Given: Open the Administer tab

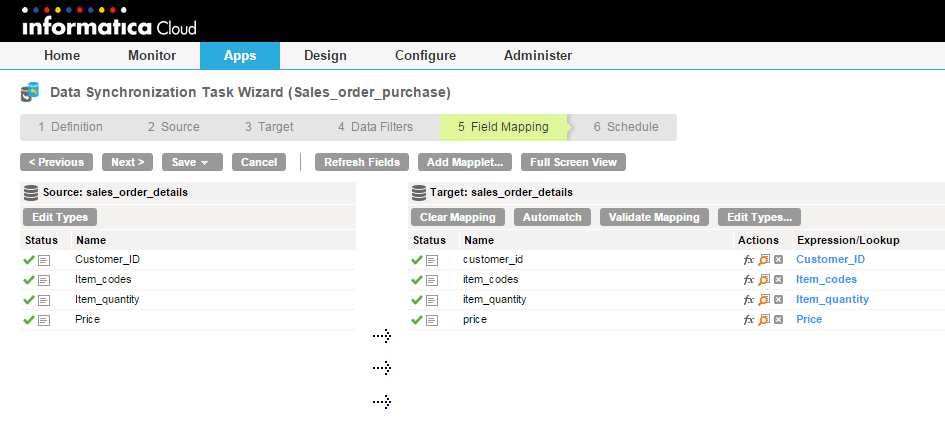Looking at the screenshot, I should click(x=538, y=55).
